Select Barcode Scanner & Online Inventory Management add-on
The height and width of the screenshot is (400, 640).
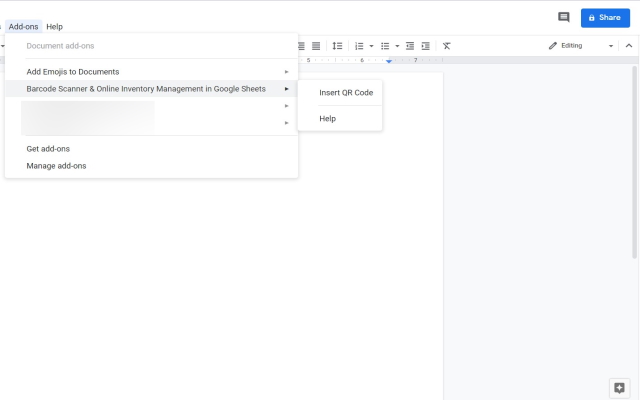tap(151, 89)
